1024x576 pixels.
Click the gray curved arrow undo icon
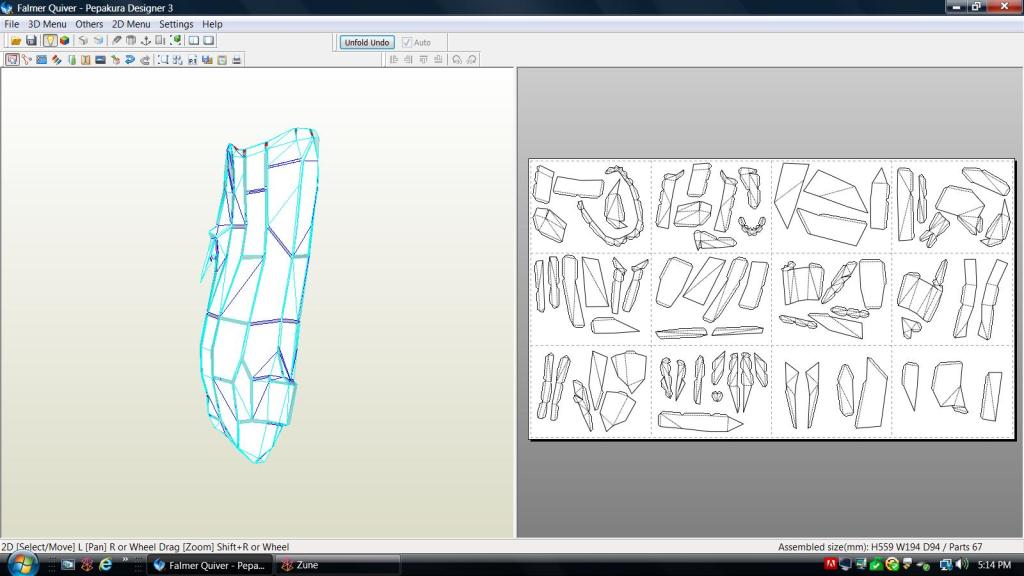(145, 59)
